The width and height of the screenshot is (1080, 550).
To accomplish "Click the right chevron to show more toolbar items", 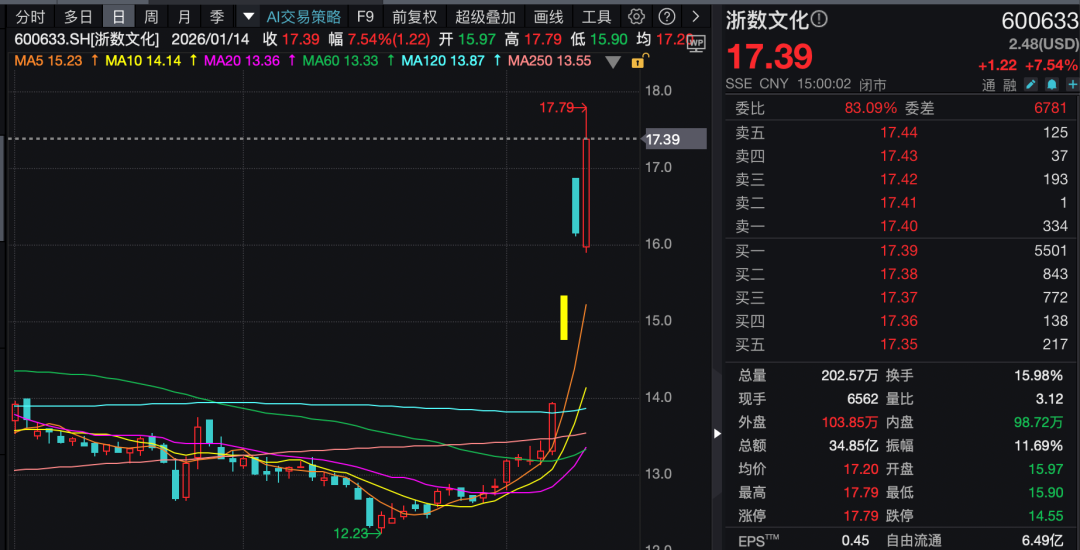I will point(696,17).
